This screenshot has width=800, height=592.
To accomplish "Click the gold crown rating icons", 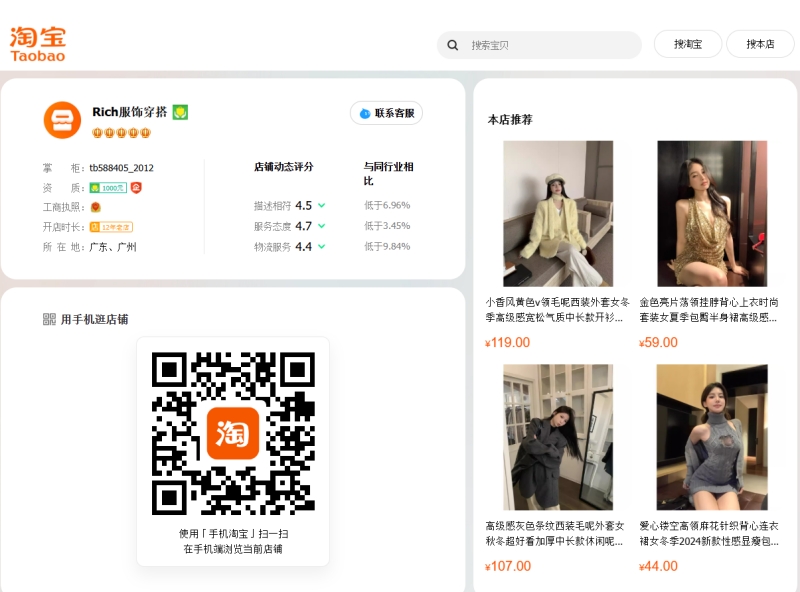I will point(121,133).
